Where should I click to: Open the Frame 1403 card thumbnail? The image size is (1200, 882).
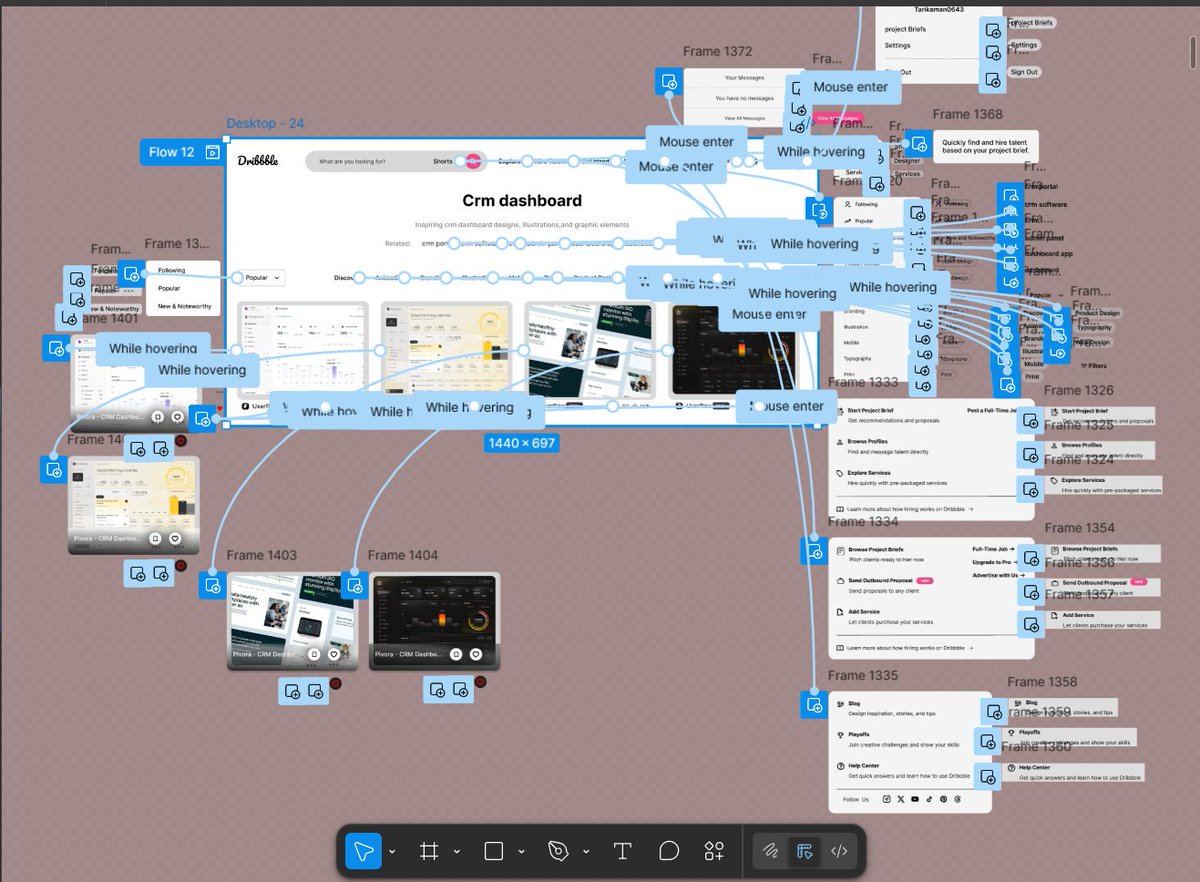[x=292, y=621]
